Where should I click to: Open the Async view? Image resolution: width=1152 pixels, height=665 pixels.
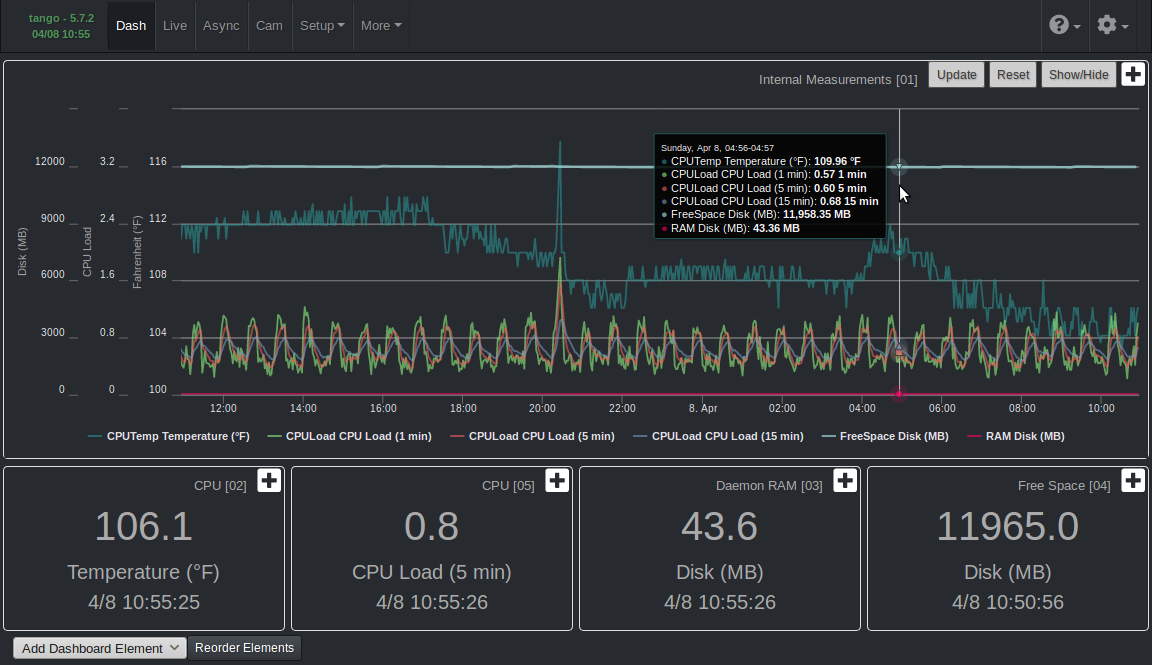(x=221, y=26)
